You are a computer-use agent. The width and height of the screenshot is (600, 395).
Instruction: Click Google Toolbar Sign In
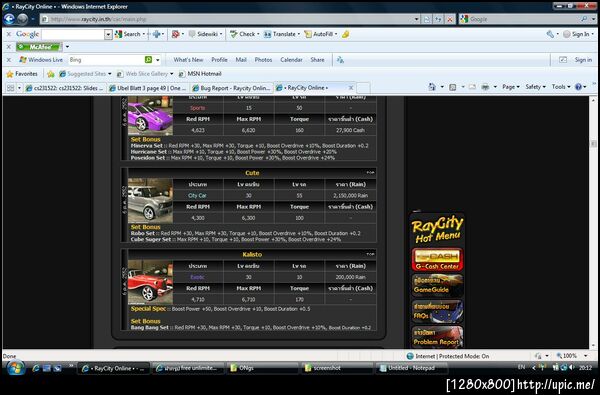(578, 34)
